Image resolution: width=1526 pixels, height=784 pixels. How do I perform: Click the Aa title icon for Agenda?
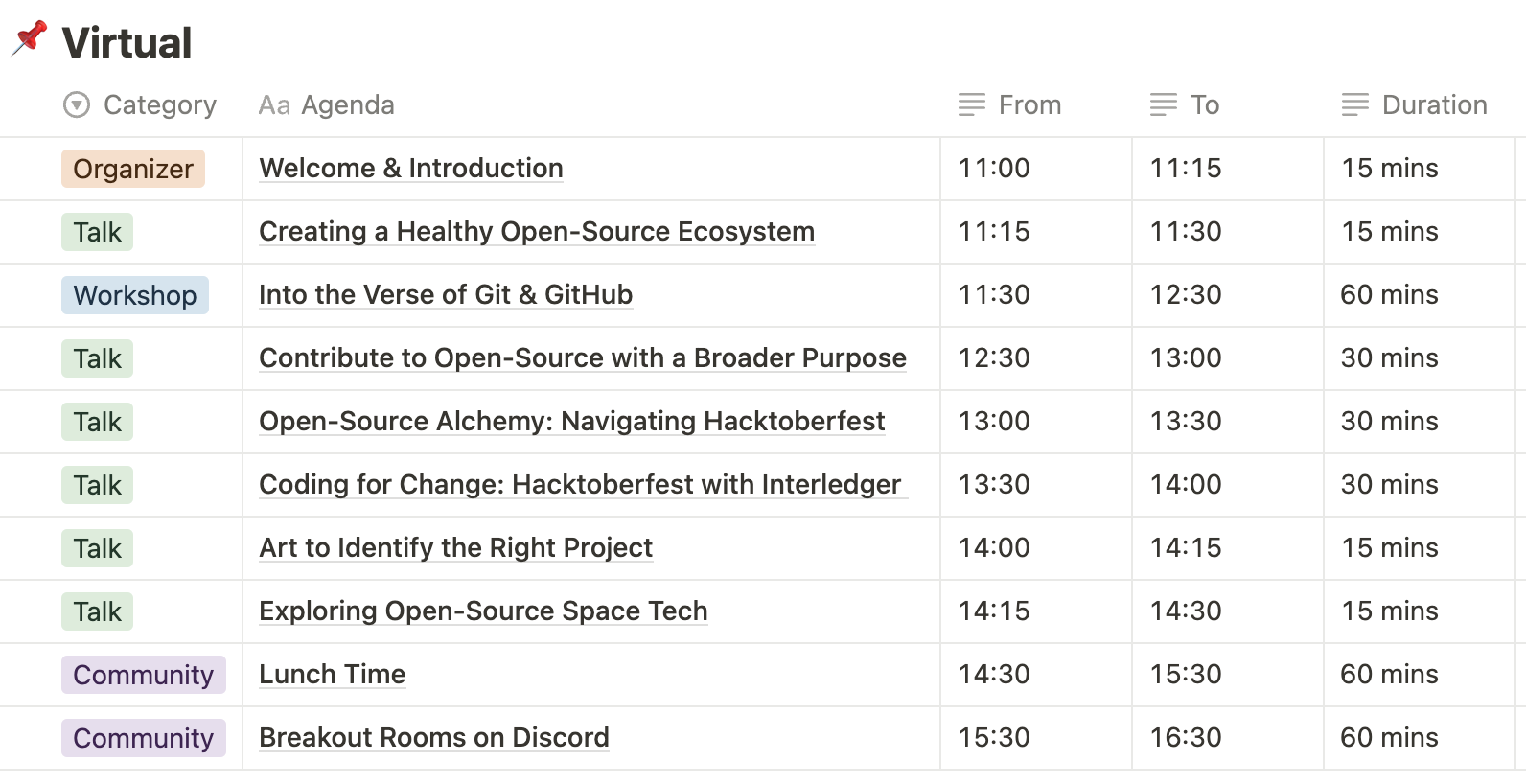(x=274, y=104)
